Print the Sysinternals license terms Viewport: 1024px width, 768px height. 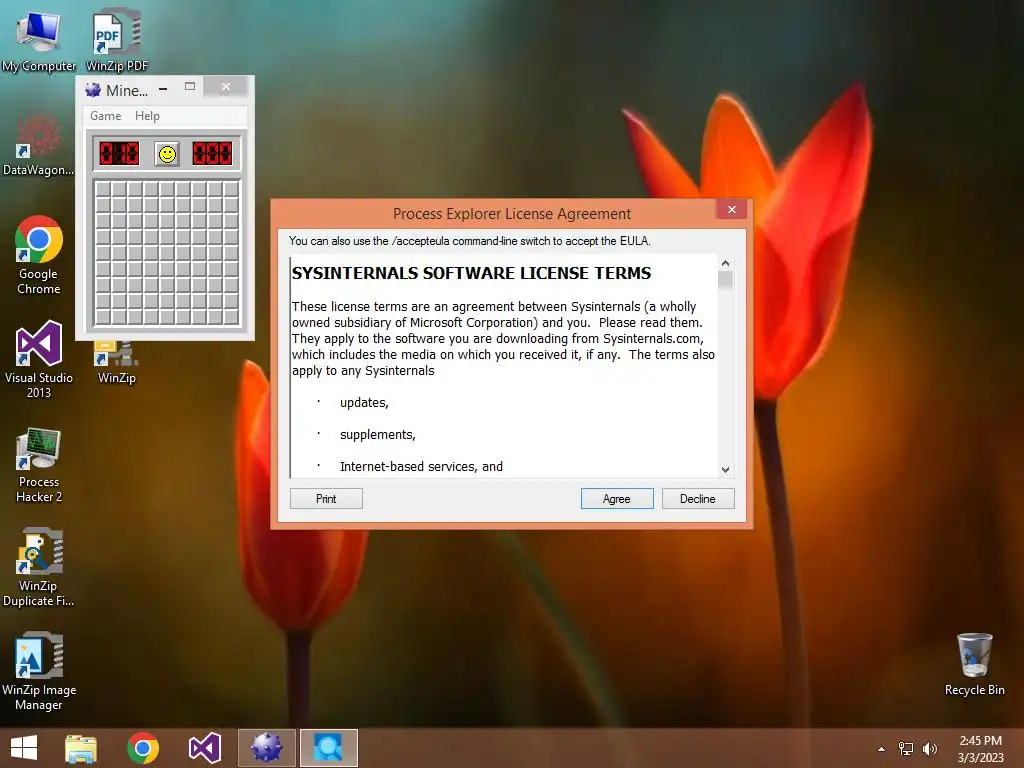[326, 498]
